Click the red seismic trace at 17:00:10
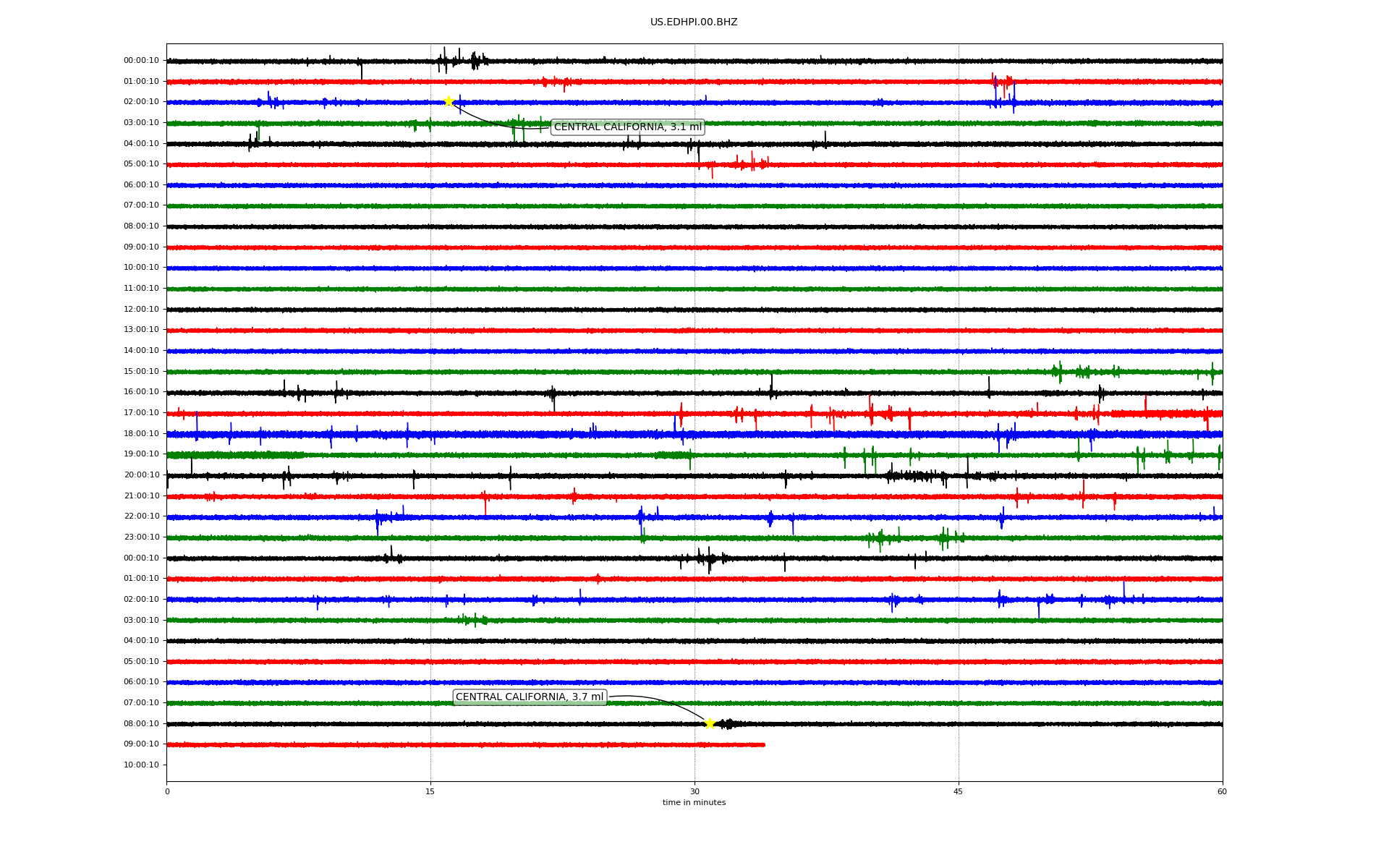 coord(694,414)
